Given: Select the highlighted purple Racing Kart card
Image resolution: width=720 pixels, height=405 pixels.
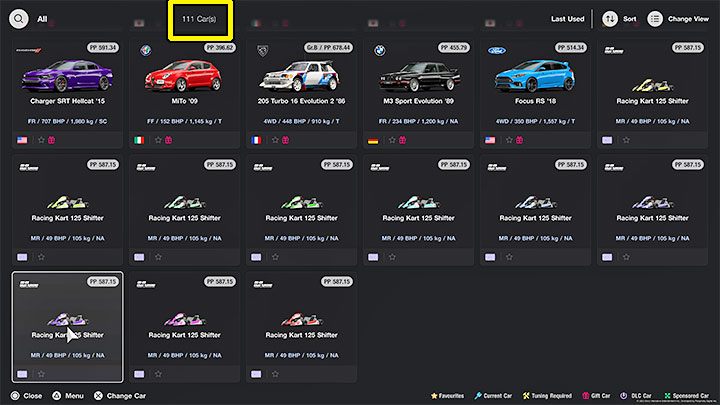Looking at the screenshot, I should point(68,326).
